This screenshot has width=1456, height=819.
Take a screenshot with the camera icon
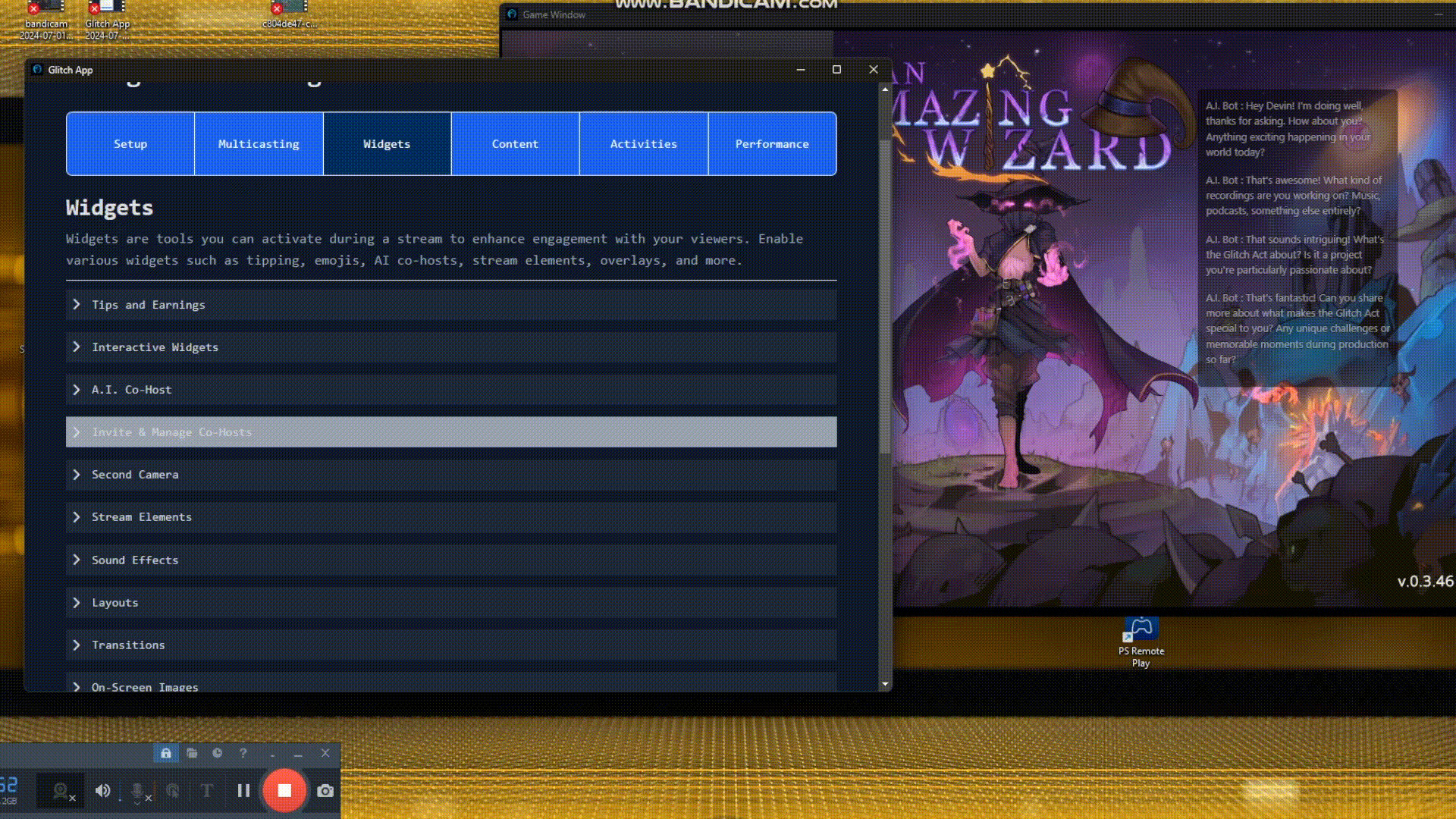(325, 791)
